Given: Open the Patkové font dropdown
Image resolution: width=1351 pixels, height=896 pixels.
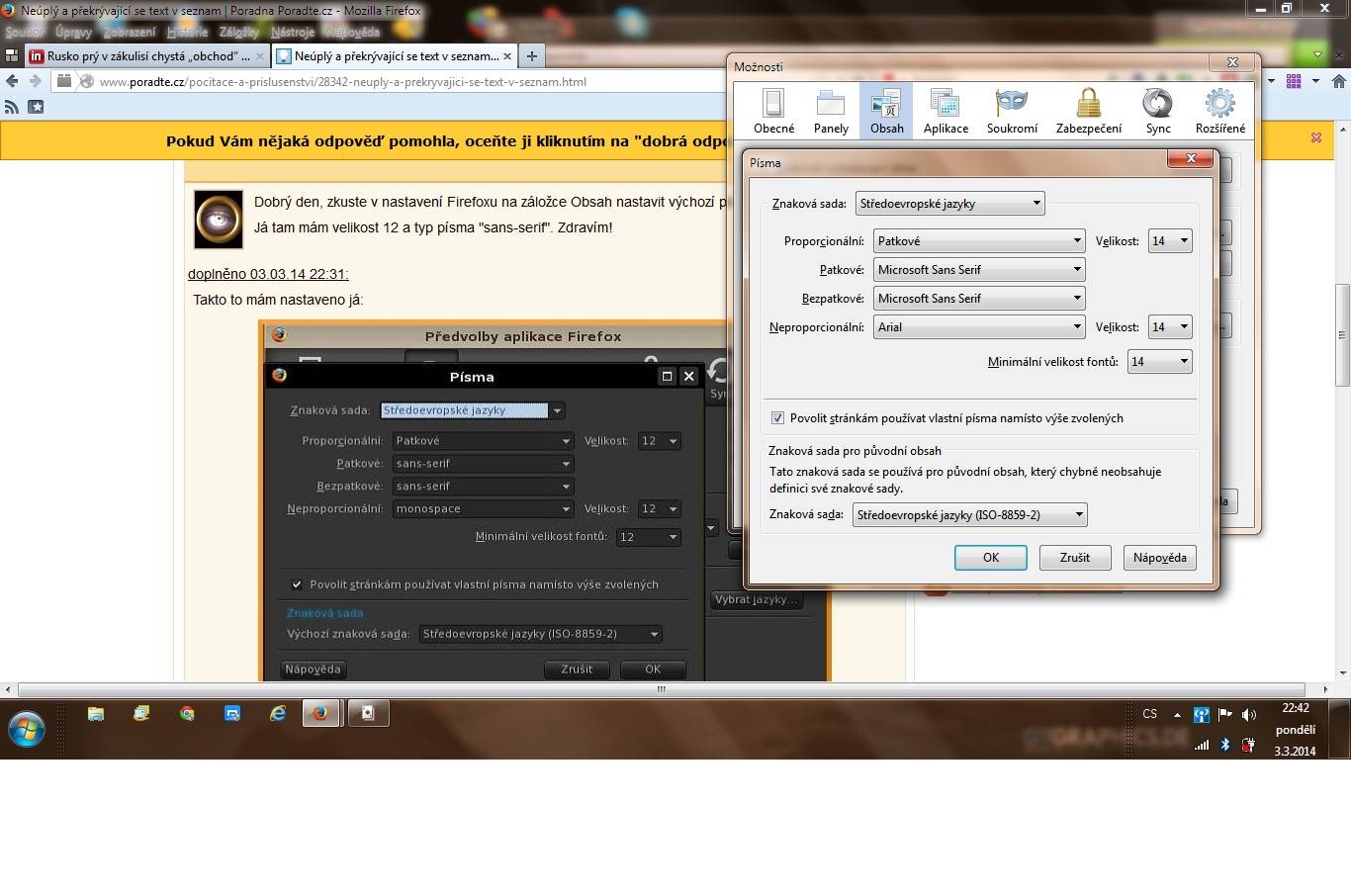Looking at the screenshot, I should pyautogui.click(x=979, y=270).
